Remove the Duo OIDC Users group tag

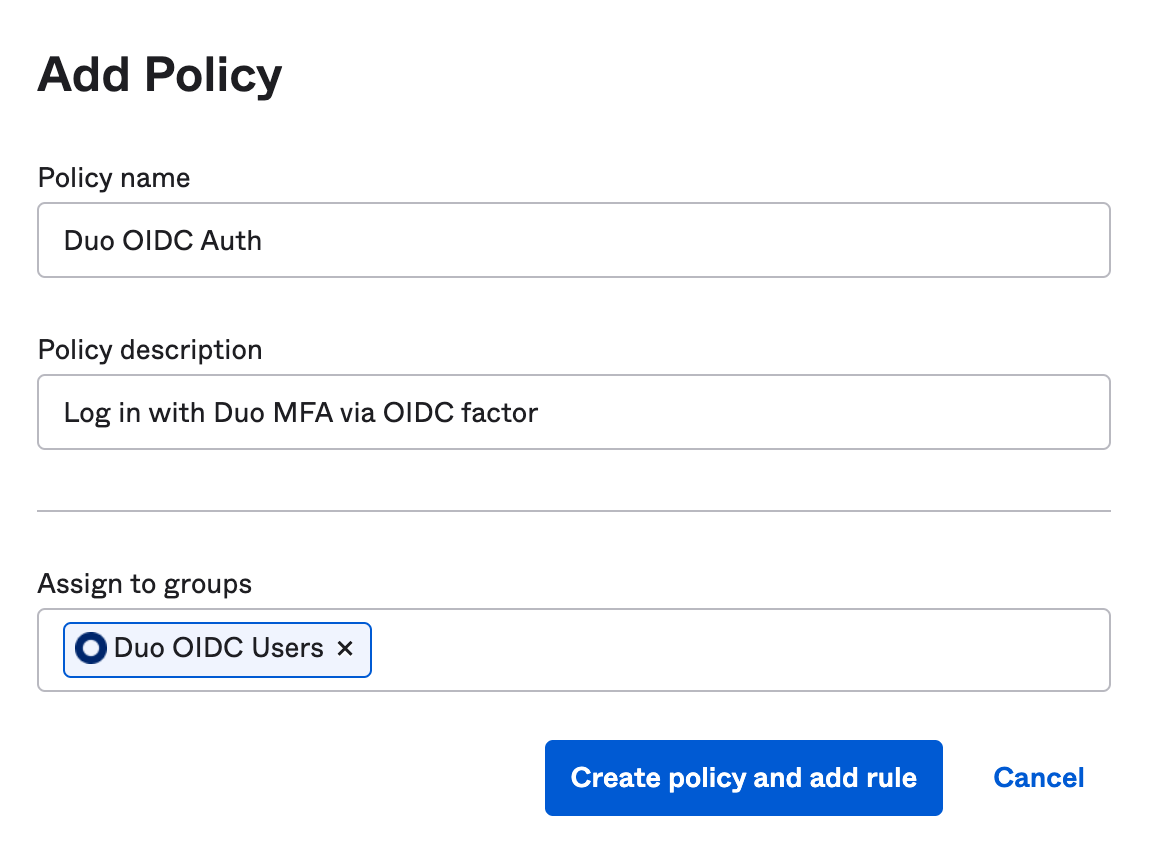345,649
